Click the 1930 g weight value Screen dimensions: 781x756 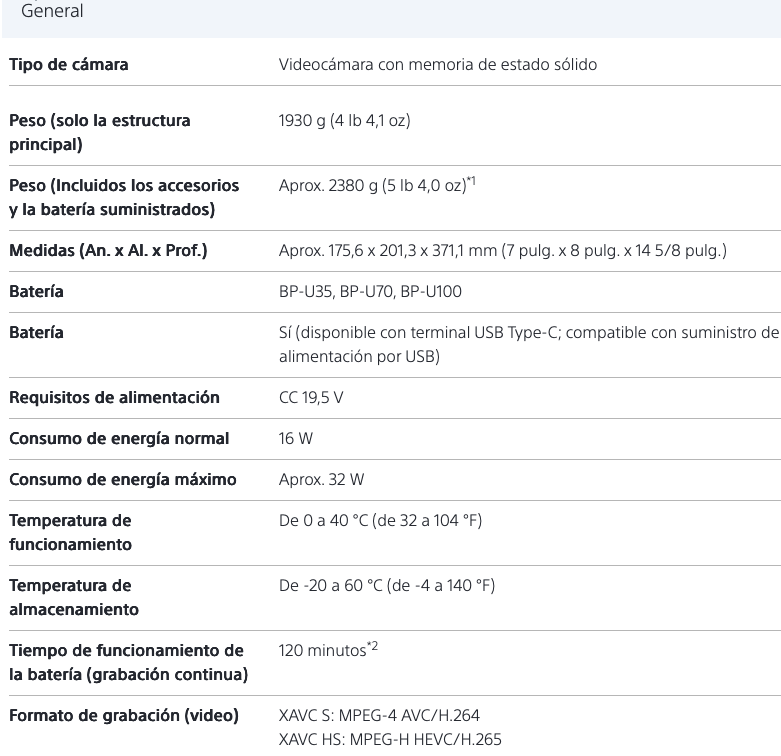[344, 121]
